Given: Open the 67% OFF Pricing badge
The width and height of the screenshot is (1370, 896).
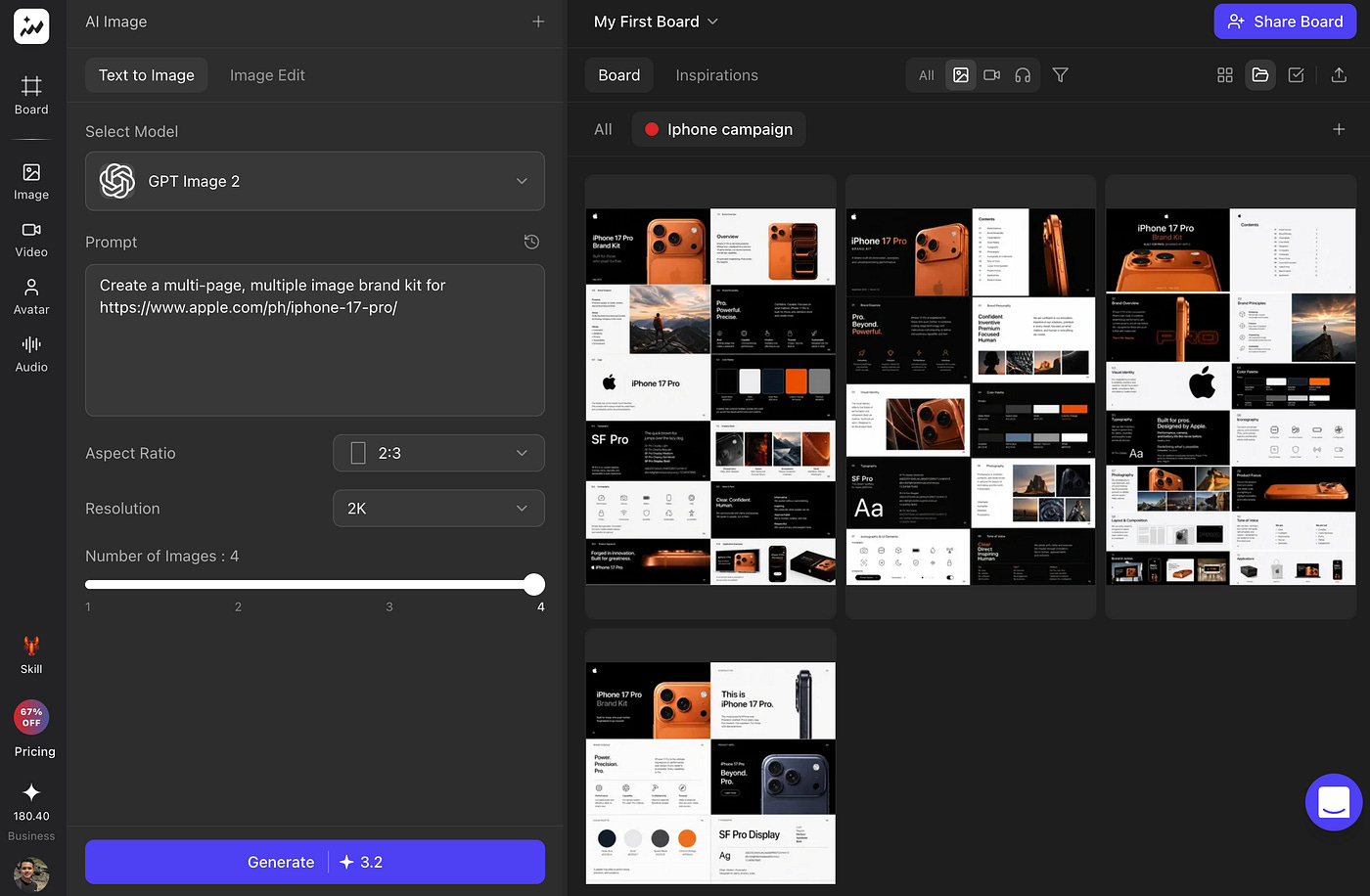Looking at the screenshot, I should (31, 717).
